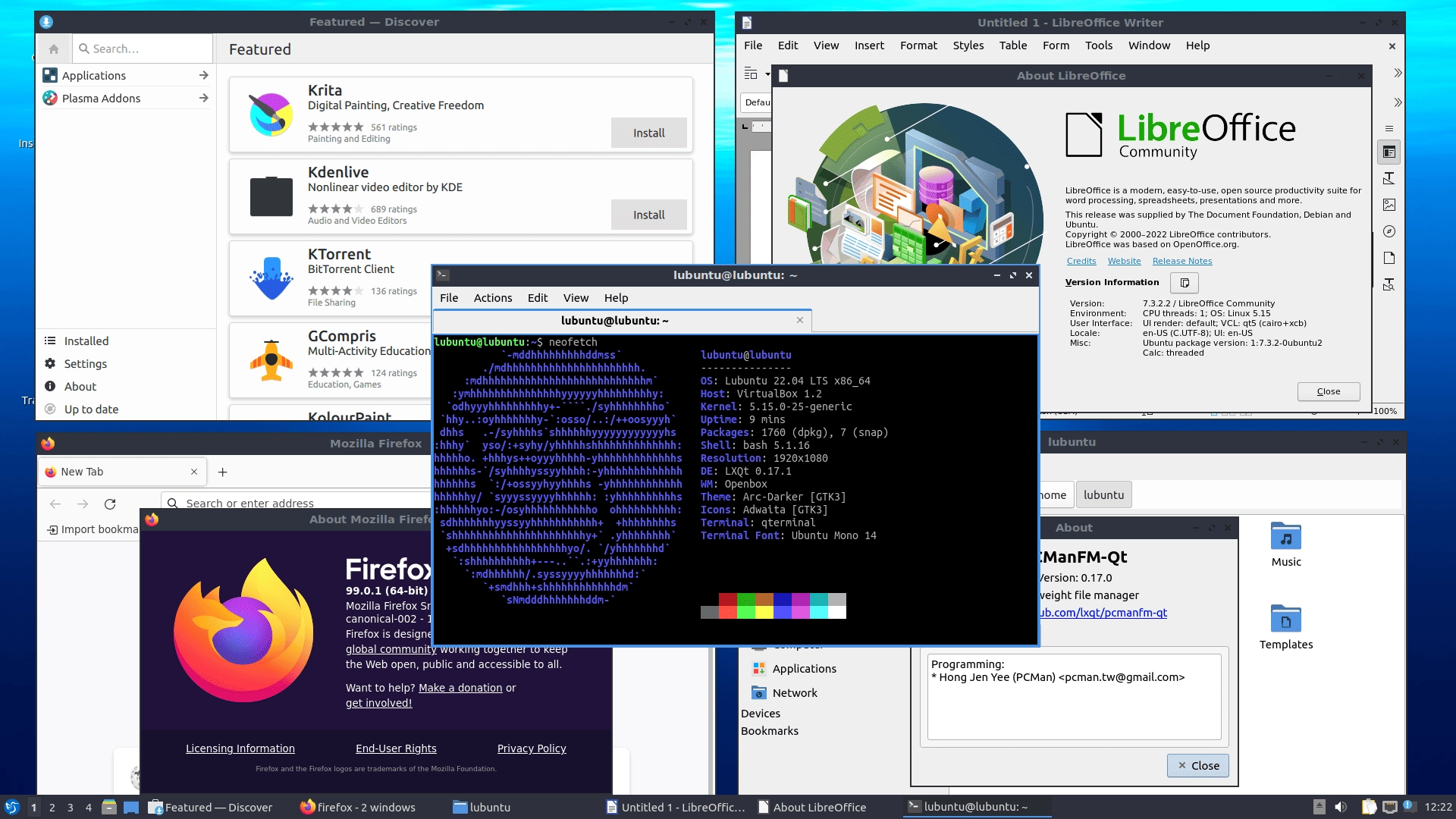Viewport: 1456px width, 819px height.
Task: Open Writer Table menu
Action: tap(1013, 45)
